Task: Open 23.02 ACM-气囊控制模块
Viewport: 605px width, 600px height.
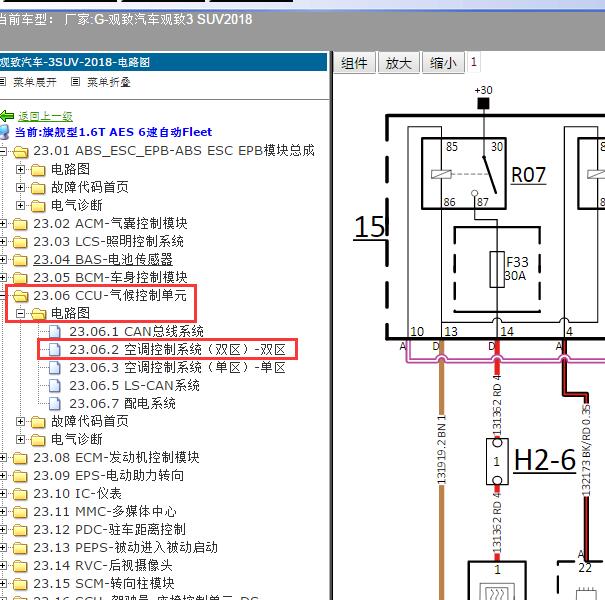Action: tap(110, 223)
